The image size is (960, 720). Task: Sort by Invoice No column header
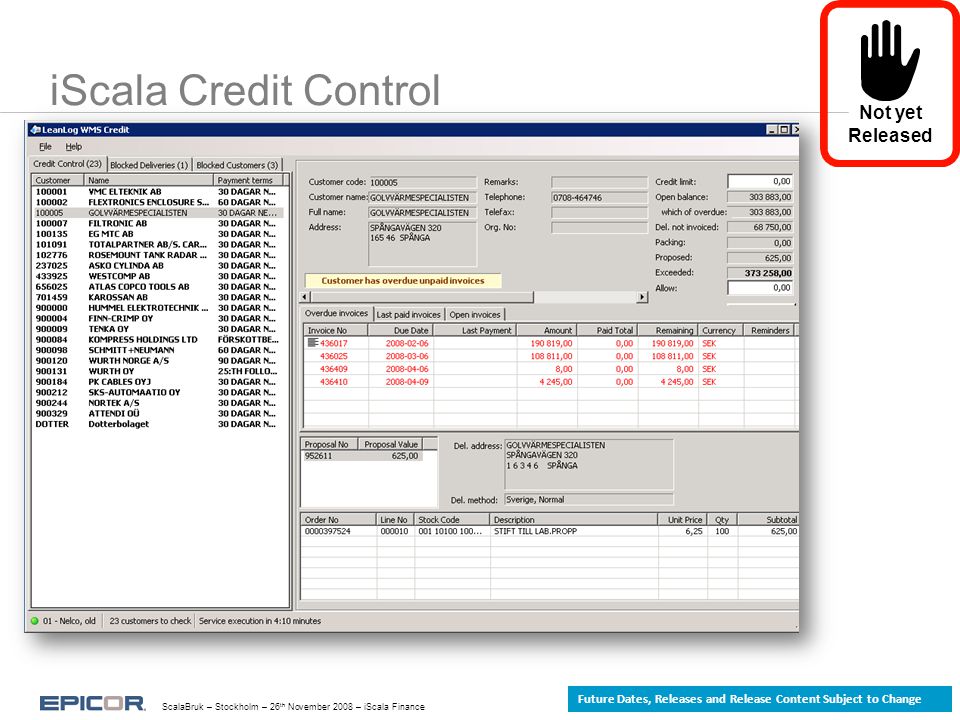point(336,331)
